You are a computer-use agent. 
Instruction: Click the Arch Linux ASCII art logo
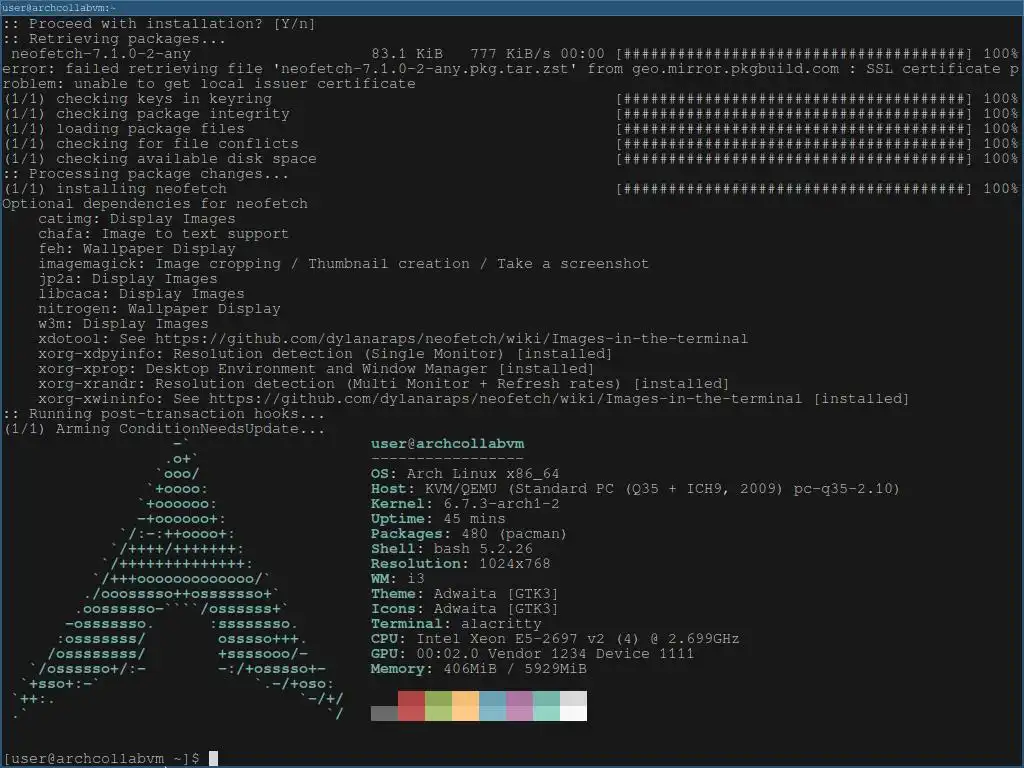[x=176, y=579]
